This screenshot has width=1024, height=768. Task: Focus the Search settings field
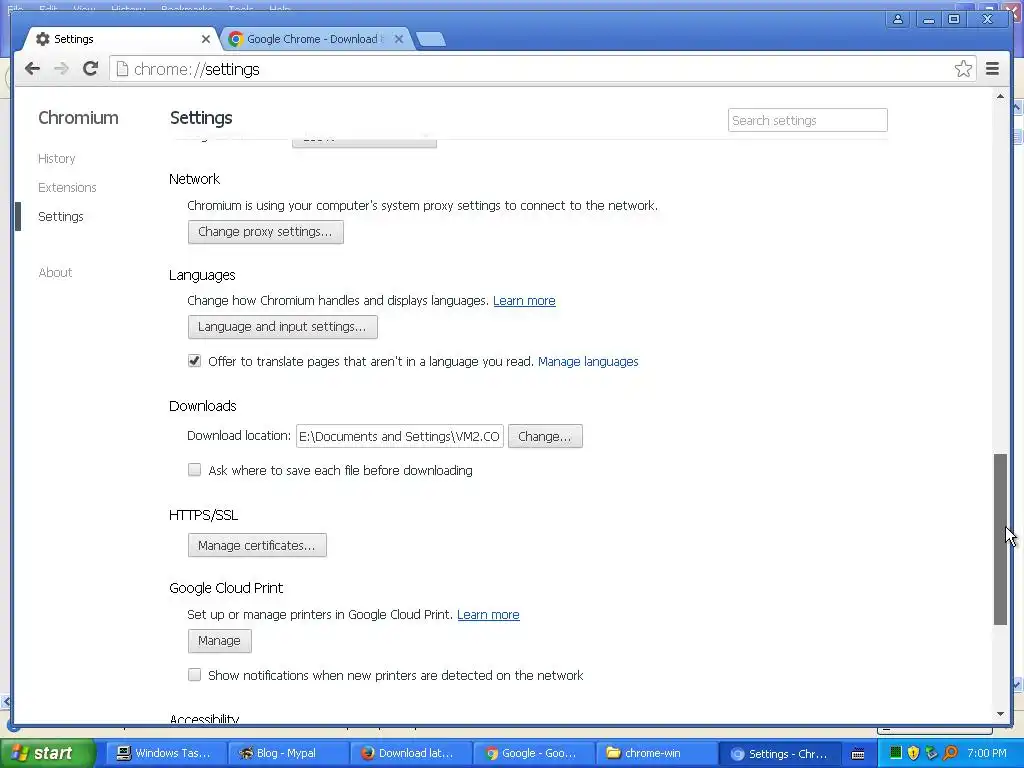pos(808,120)
